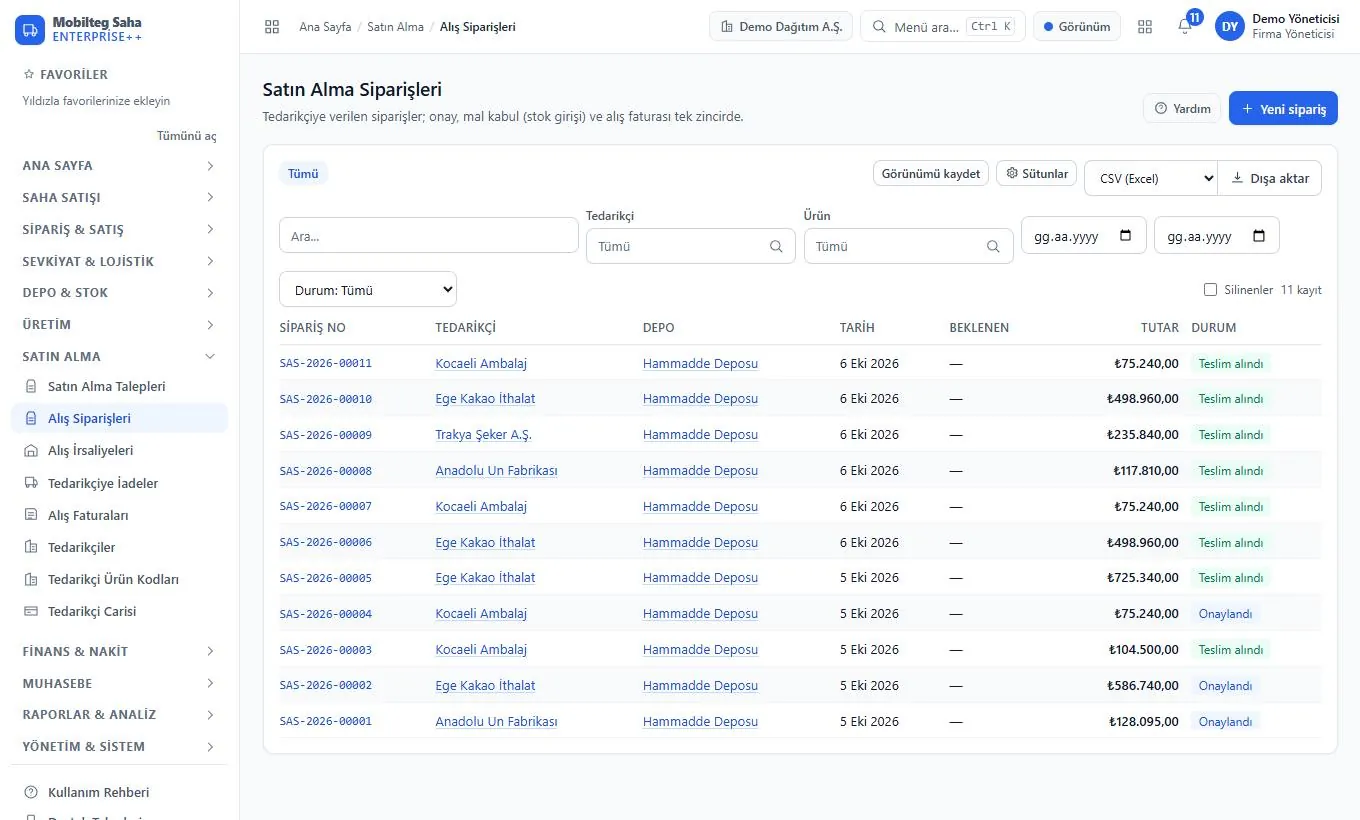1360x820 pixels.
Task: Open Alış Faturaları in sidebar
Action: tap(119, 515)
